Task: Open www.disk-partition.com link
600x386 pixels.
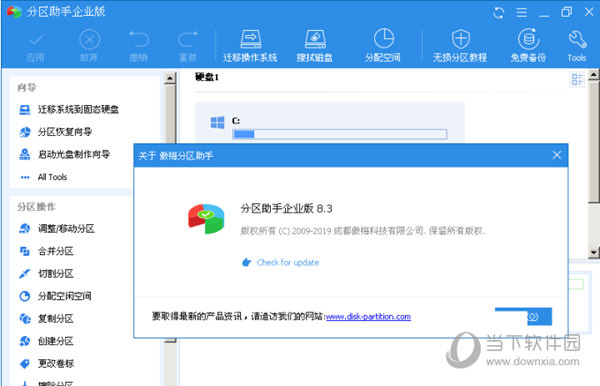Action: (368, 317)
